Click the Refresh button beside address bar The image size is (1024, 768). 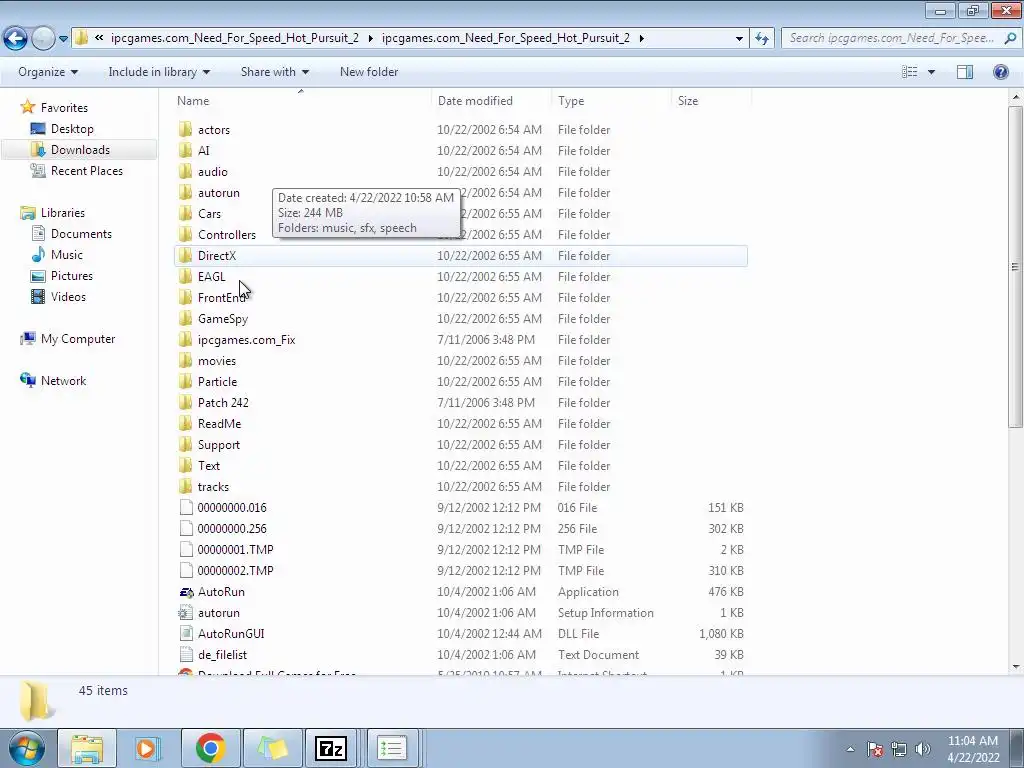pyautogui.click(x=761, y=39)
